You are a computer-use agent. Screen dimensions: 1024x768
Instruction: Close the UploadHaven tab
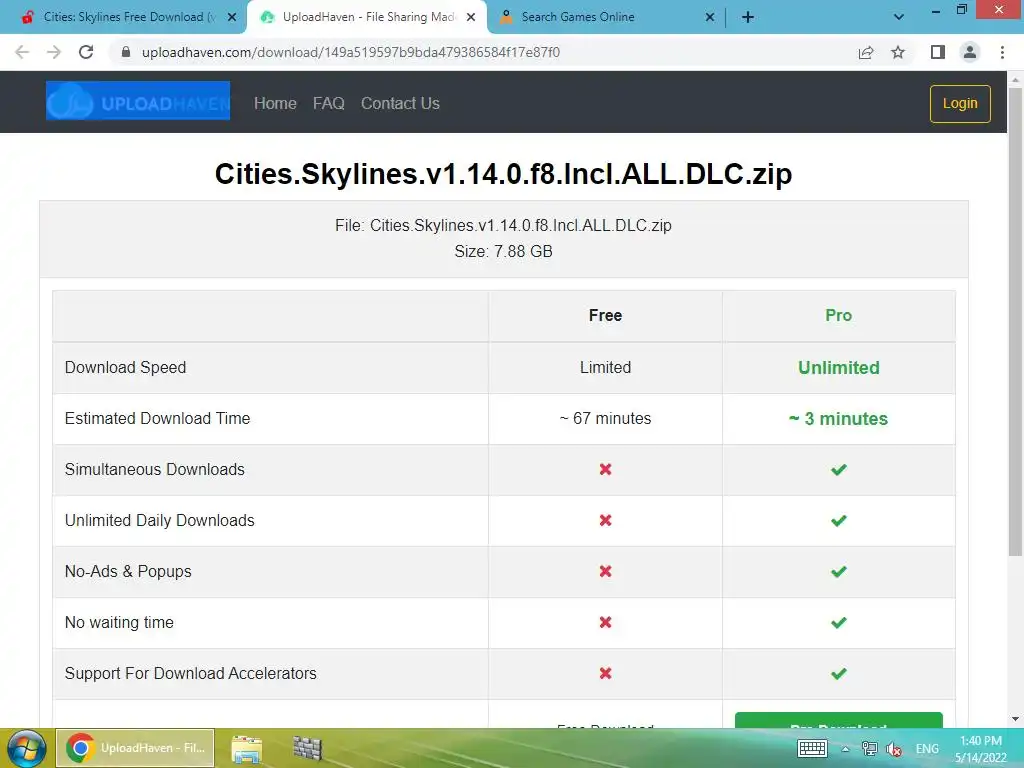pyautogui.click(x=471, y=17)
